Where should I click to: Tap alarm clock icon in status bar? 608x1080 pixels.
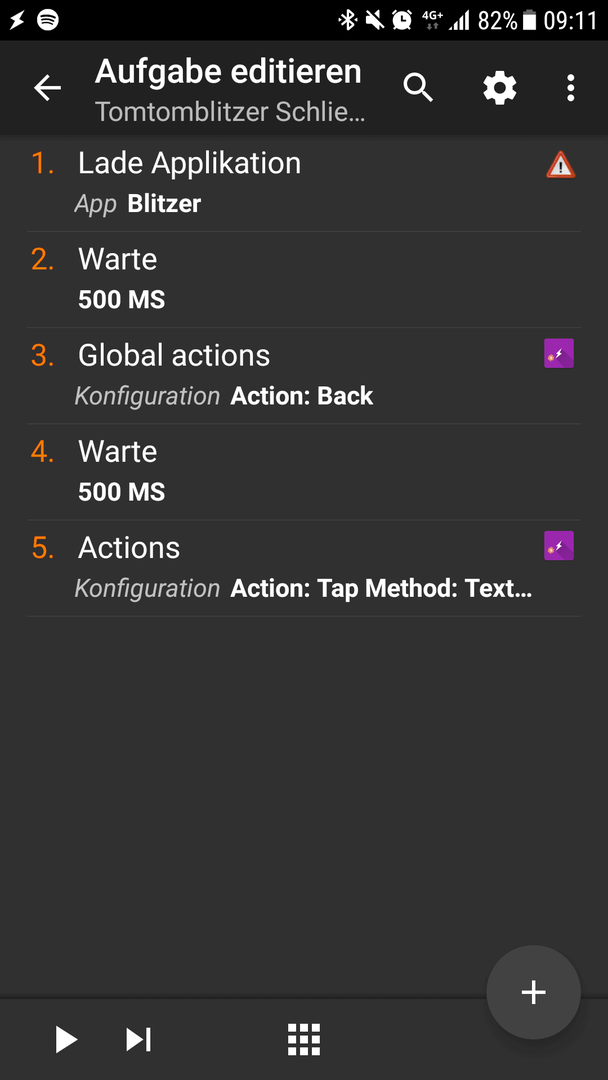coord(402,21)
